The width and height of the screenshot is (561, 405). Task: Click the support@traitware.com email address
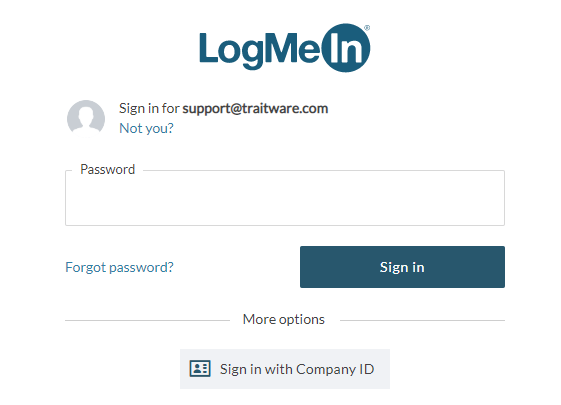[x=255, y=108]
